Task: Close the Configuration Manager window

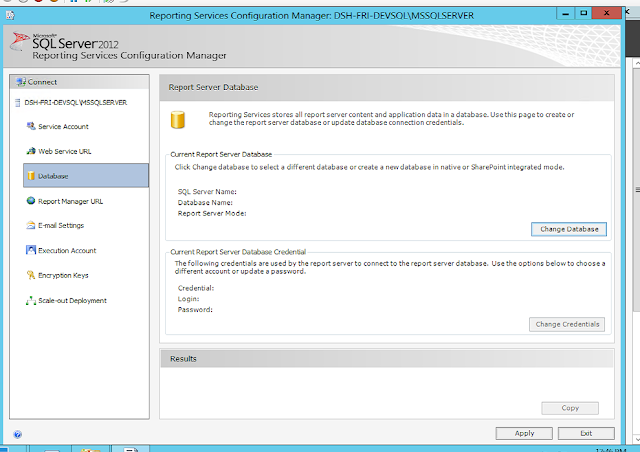Action: (x=607, y=13)
